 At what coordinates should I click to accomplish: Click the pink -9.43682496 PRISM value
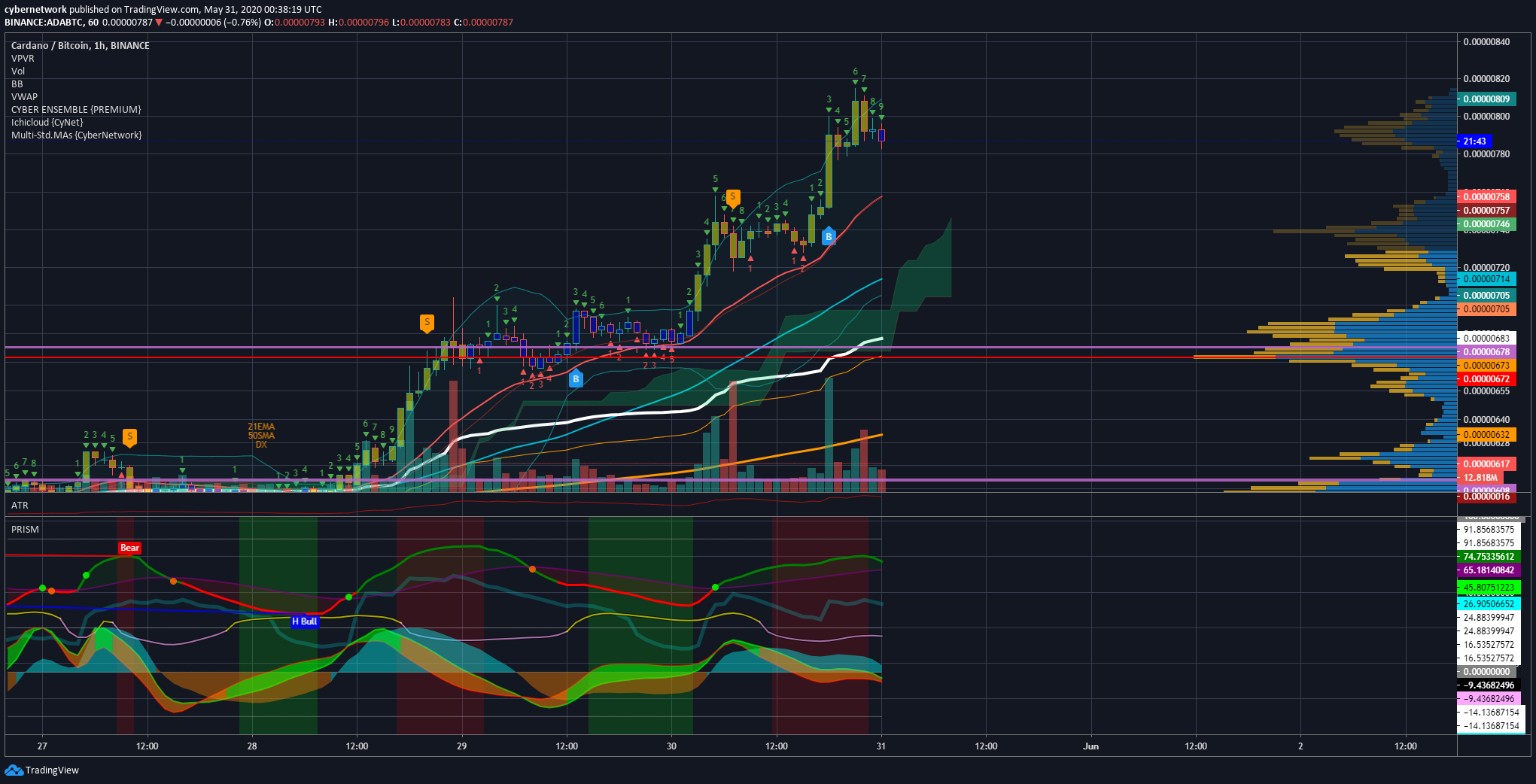1489,698
